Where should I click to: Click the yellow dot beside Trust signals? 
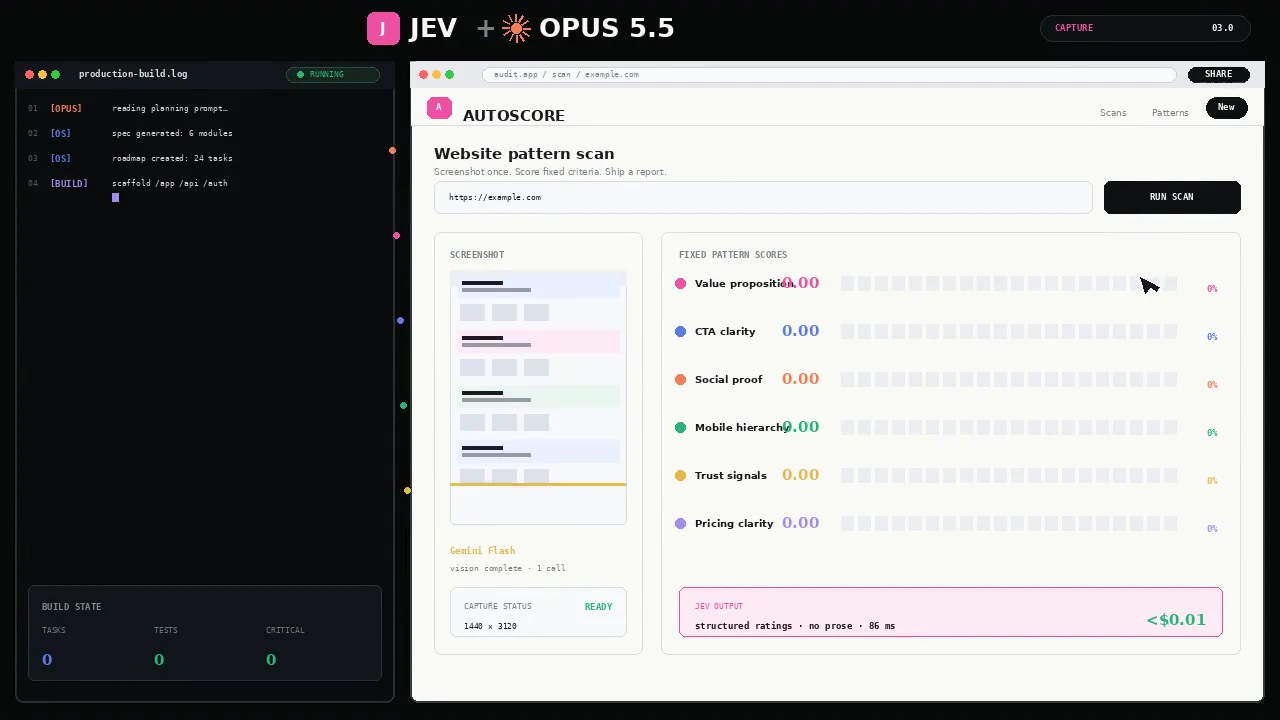coord(681,476)
